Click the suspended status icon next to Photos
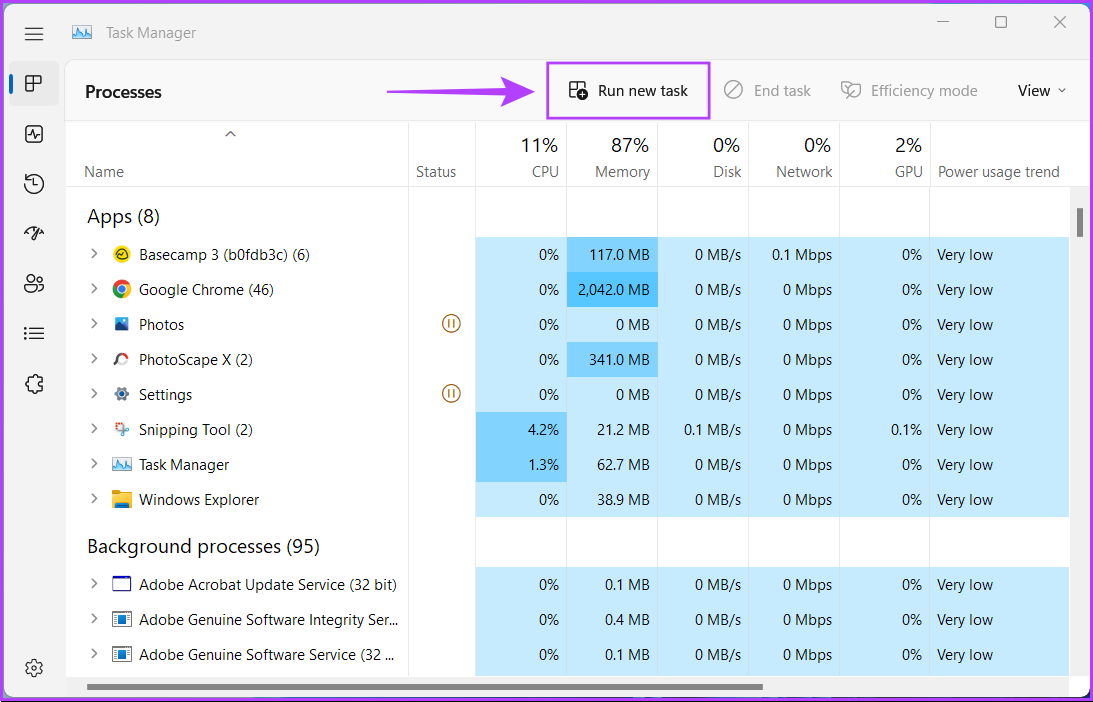1093x702 pixels. (451, 323)
